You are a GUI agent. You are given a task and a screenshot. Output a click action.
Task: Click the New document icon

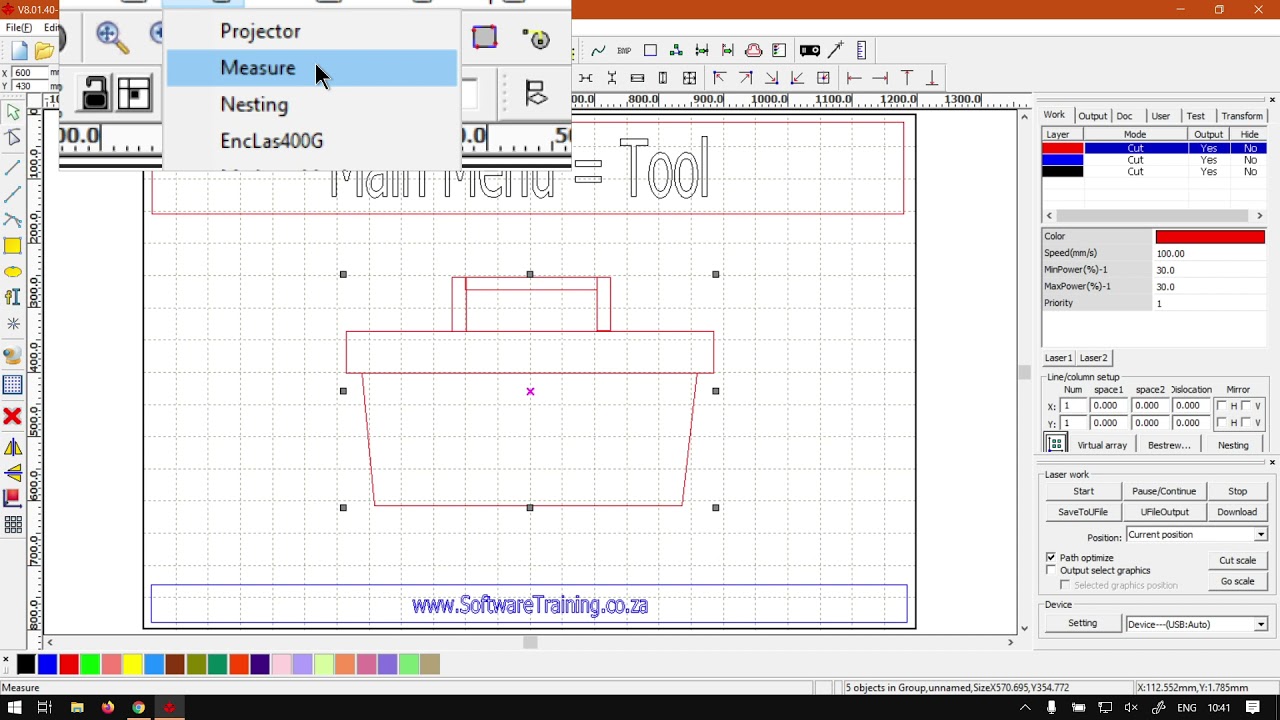[19, 51]
